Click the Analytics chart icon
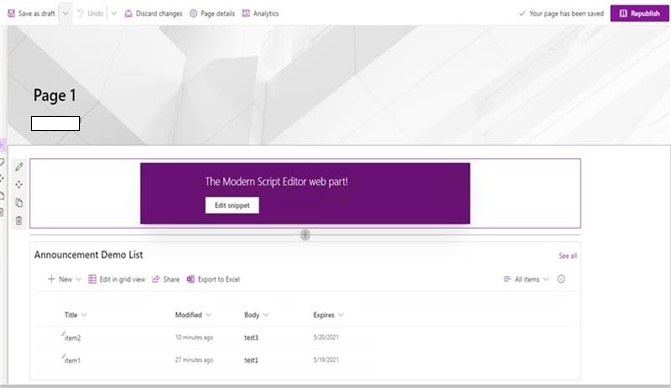The width and height of the screenshot is (671, 388). [x=246, y=14]
